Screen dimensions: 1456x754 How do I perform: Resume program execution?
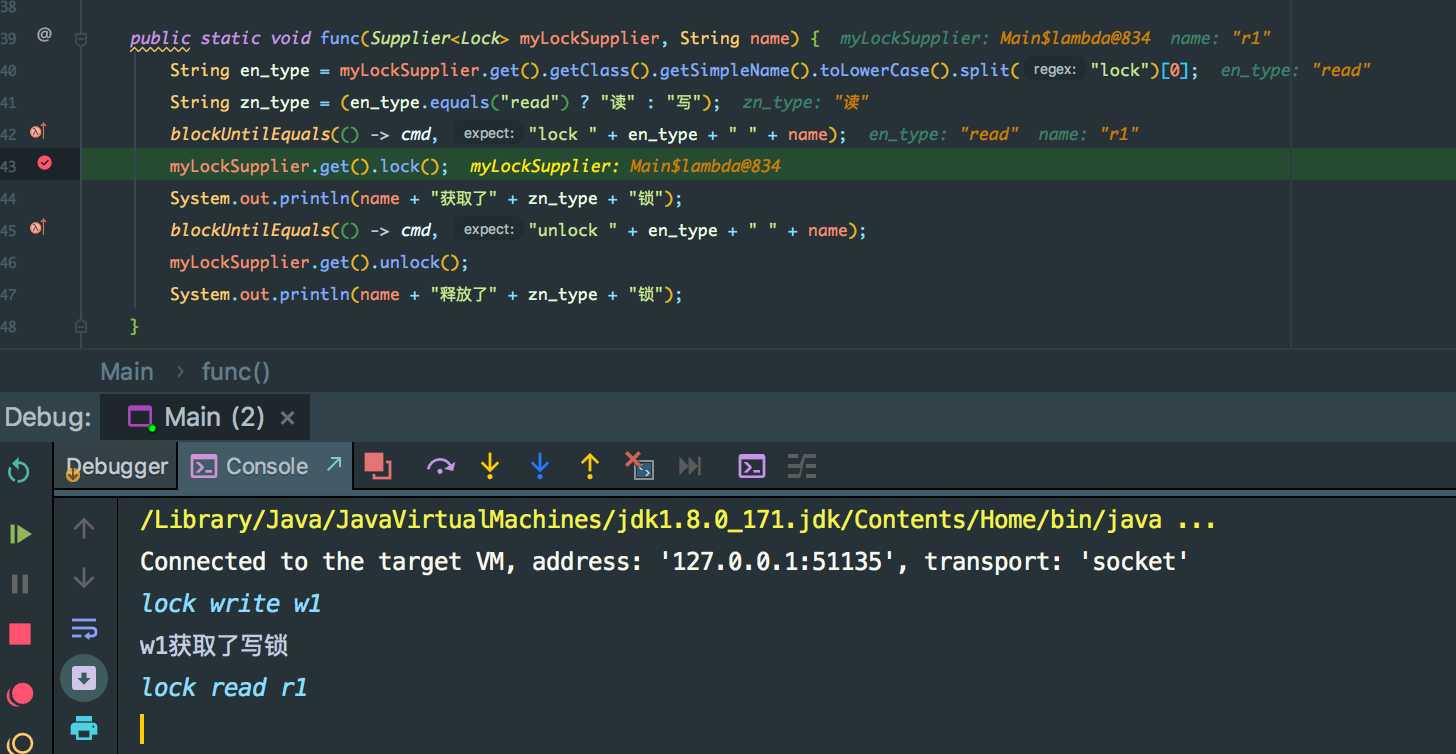click(20, 534)
